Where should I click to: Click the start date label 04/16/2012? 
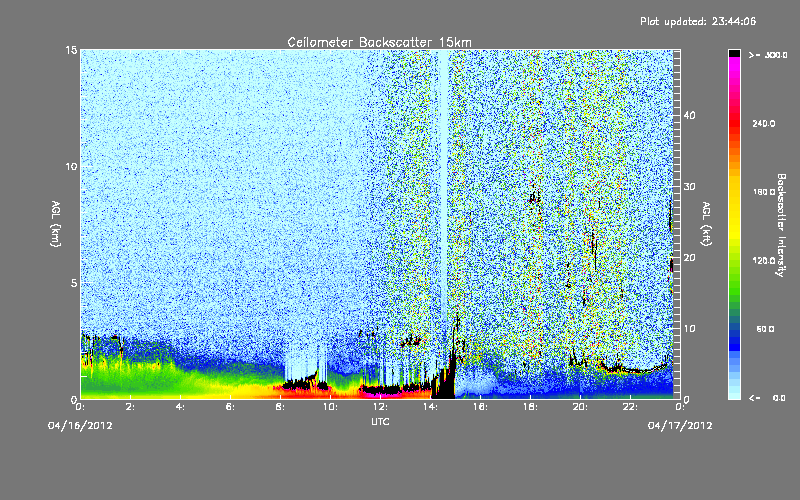click(x=80, y=426)
